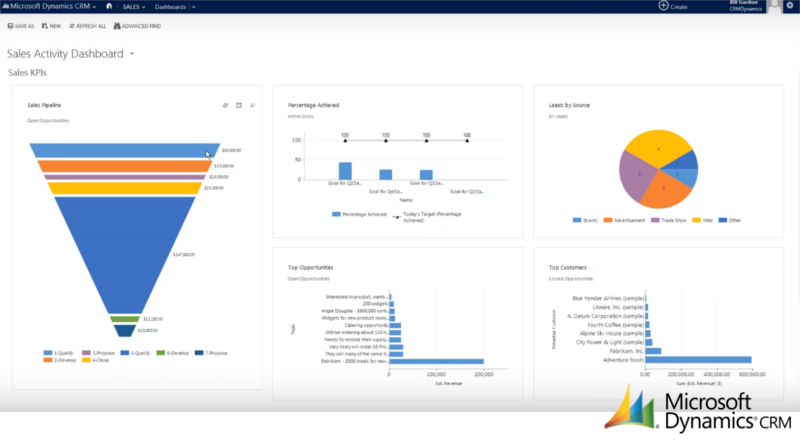Click the New button in toolbar

[x=51, y=25]
